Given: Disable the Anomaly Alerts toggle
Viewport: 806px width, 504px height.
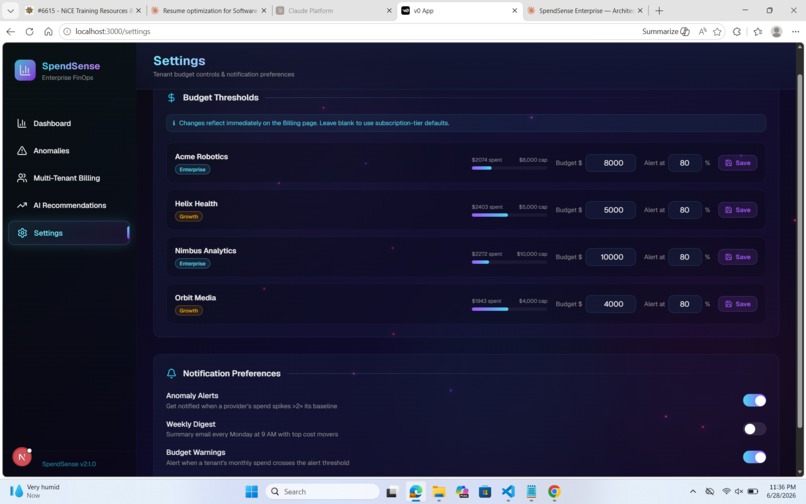Looking at the screenshot, I should (x=754, y=401).
